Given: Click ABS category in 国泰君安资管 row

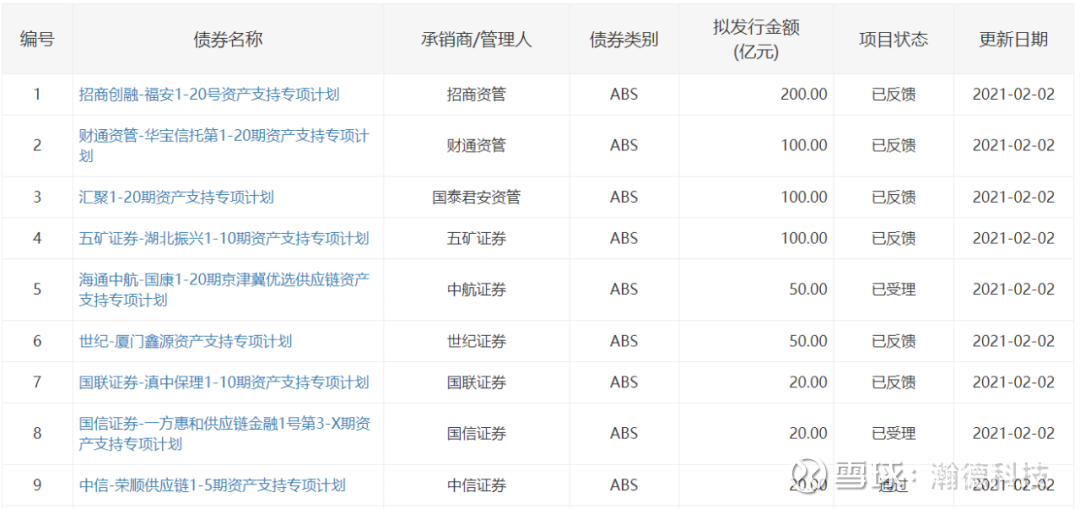Looking at the screenshot, I should coord(624,197).
